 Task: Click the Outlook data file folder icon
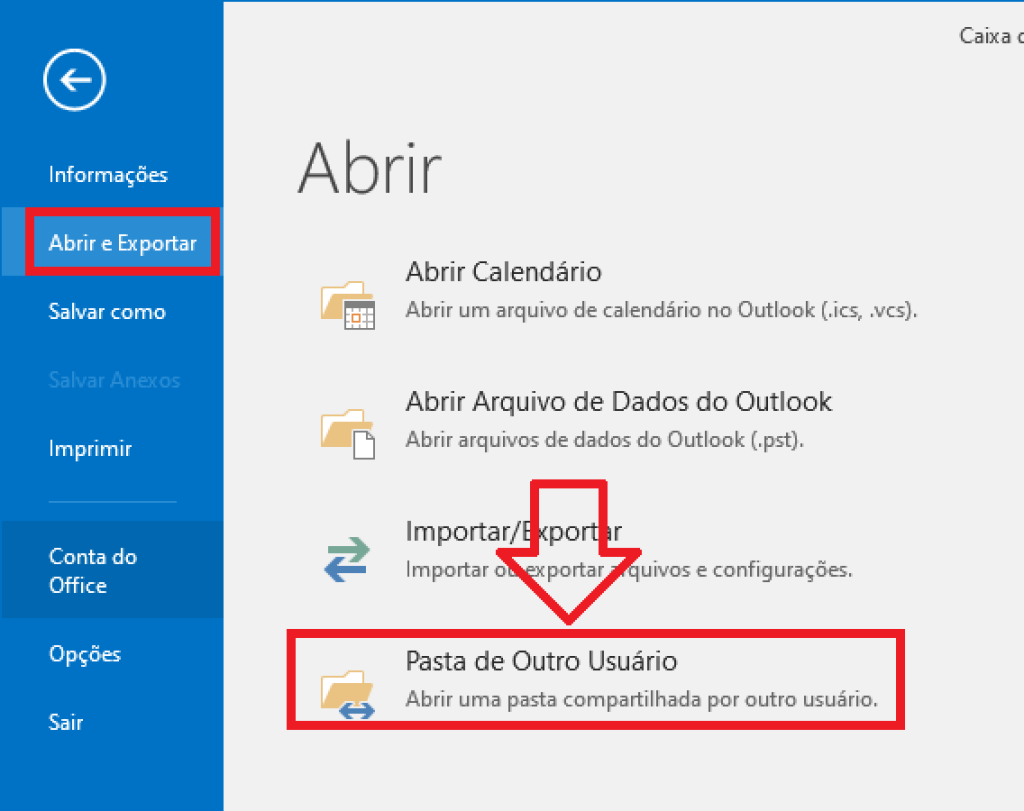coord(347,434)
